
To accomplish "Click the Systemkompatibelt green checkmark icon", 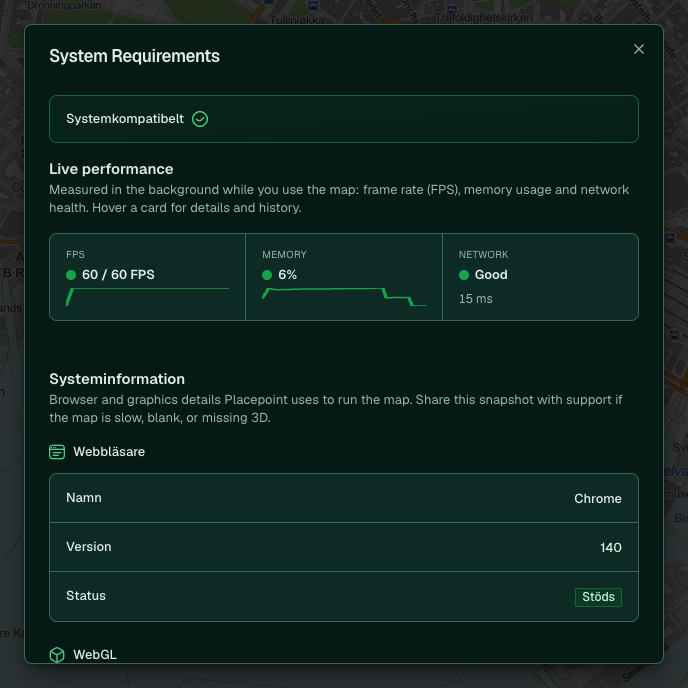I will [x=200, y=119].
